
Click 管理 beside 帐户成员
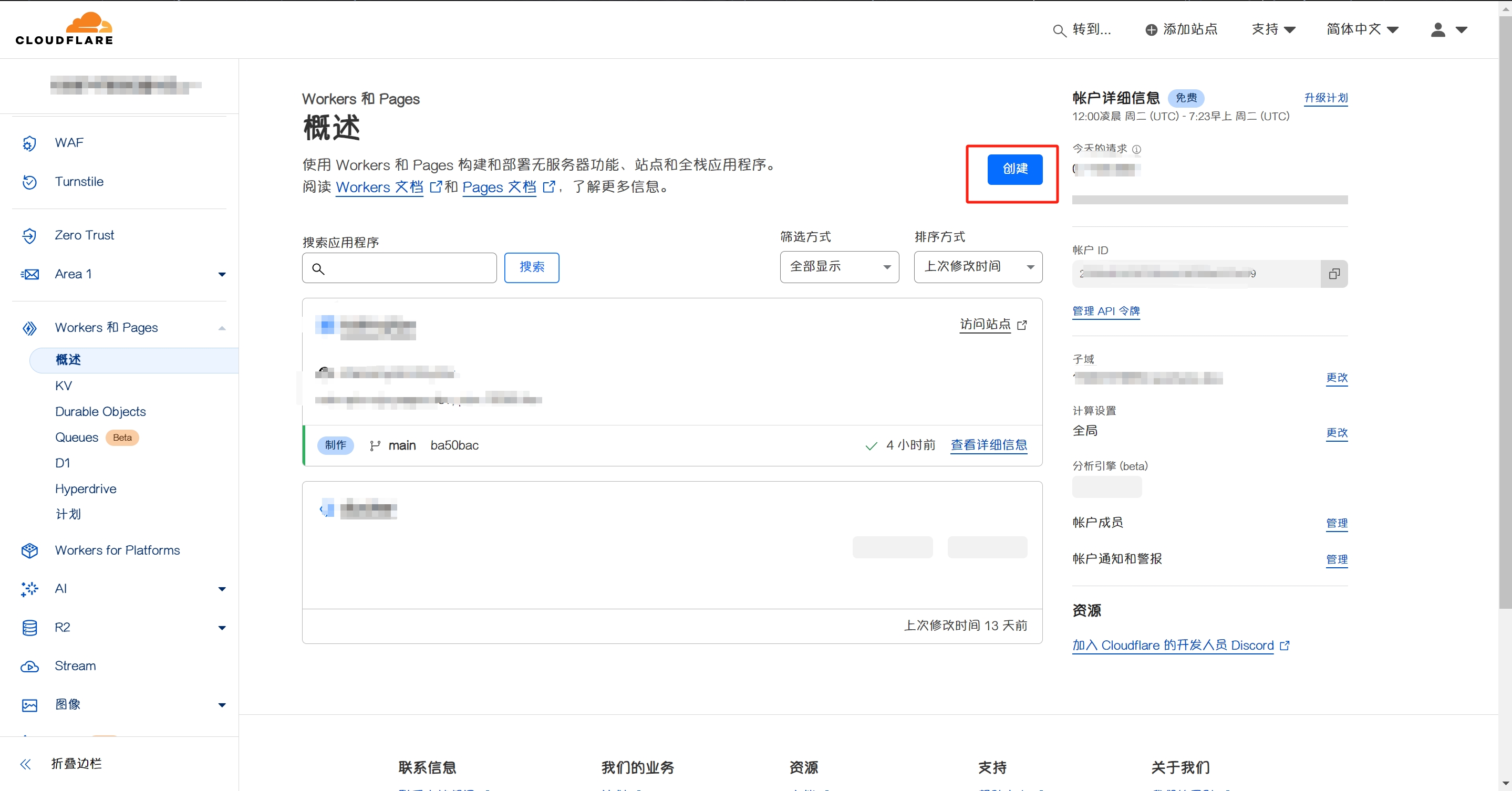pos(1337,524)
